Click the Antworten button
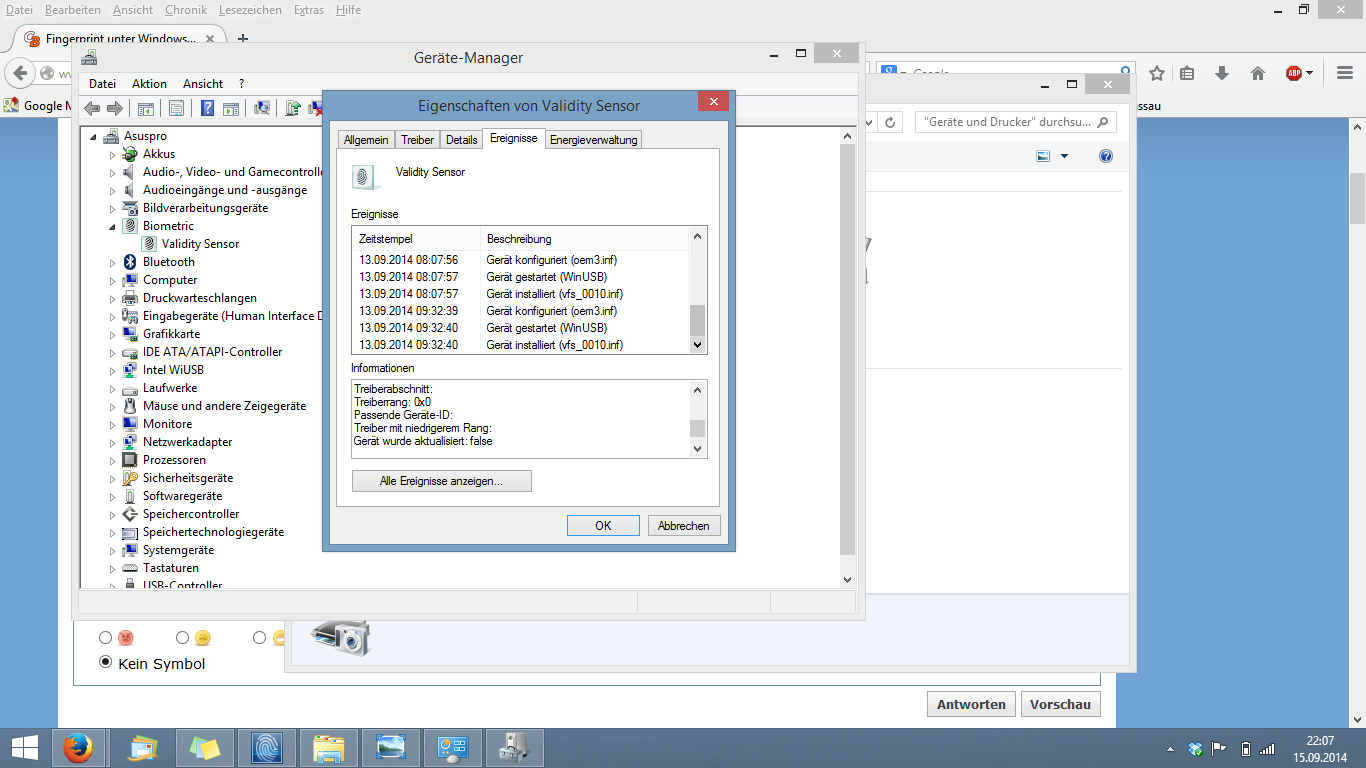The height and width of the screenshot is (768, 1366). click(x=971, y=704)
